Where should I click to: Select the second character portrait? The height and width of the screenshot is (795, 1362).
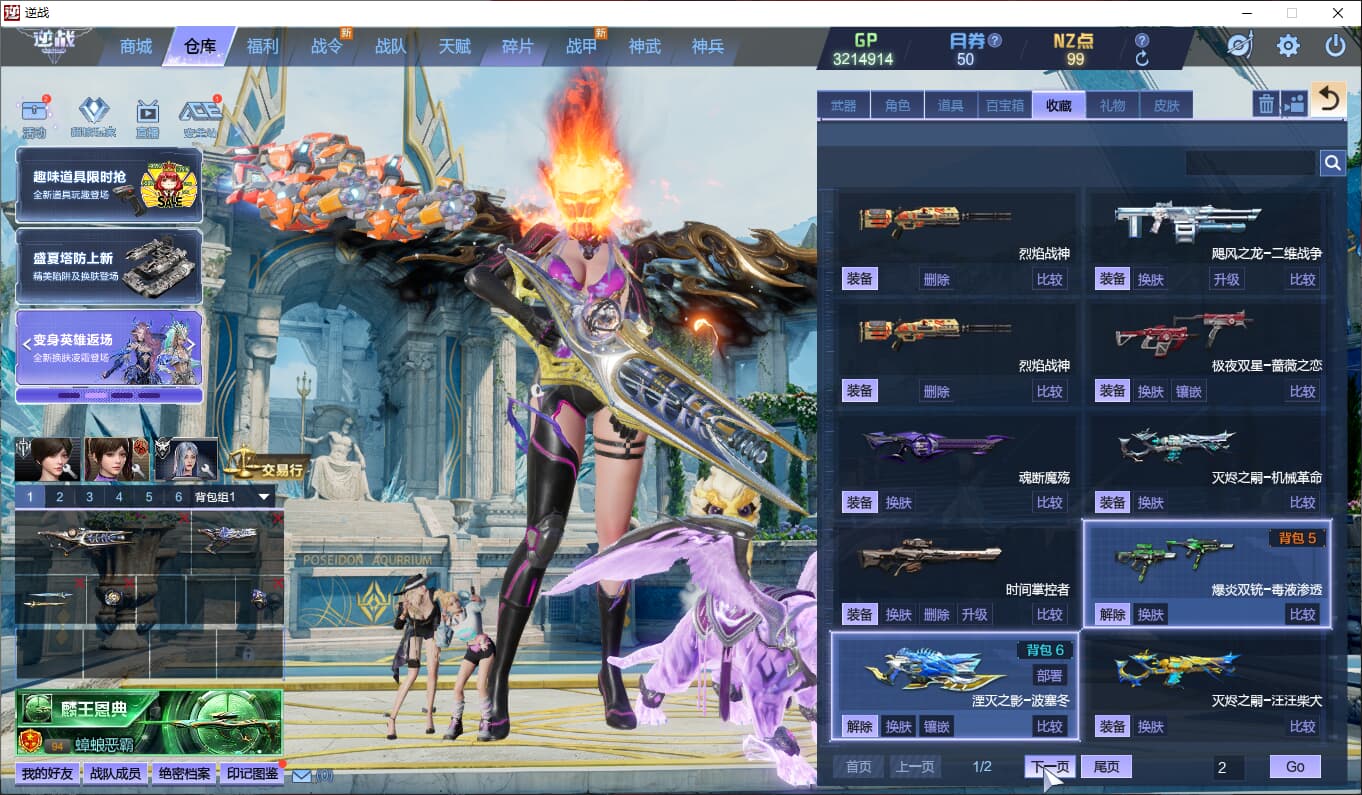pos(117,460)
